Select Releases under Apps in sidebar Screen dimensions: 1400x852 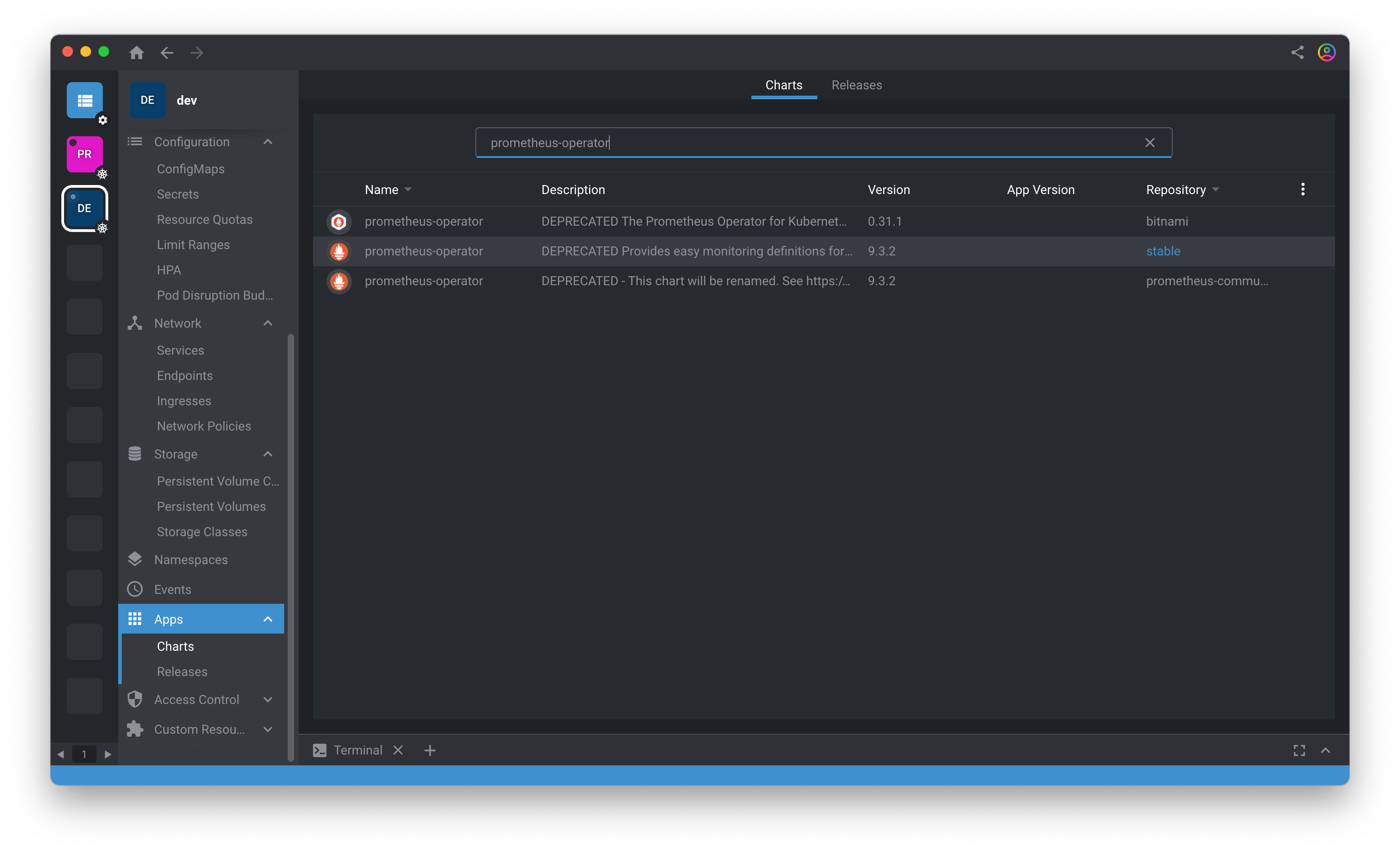[181, 671]
